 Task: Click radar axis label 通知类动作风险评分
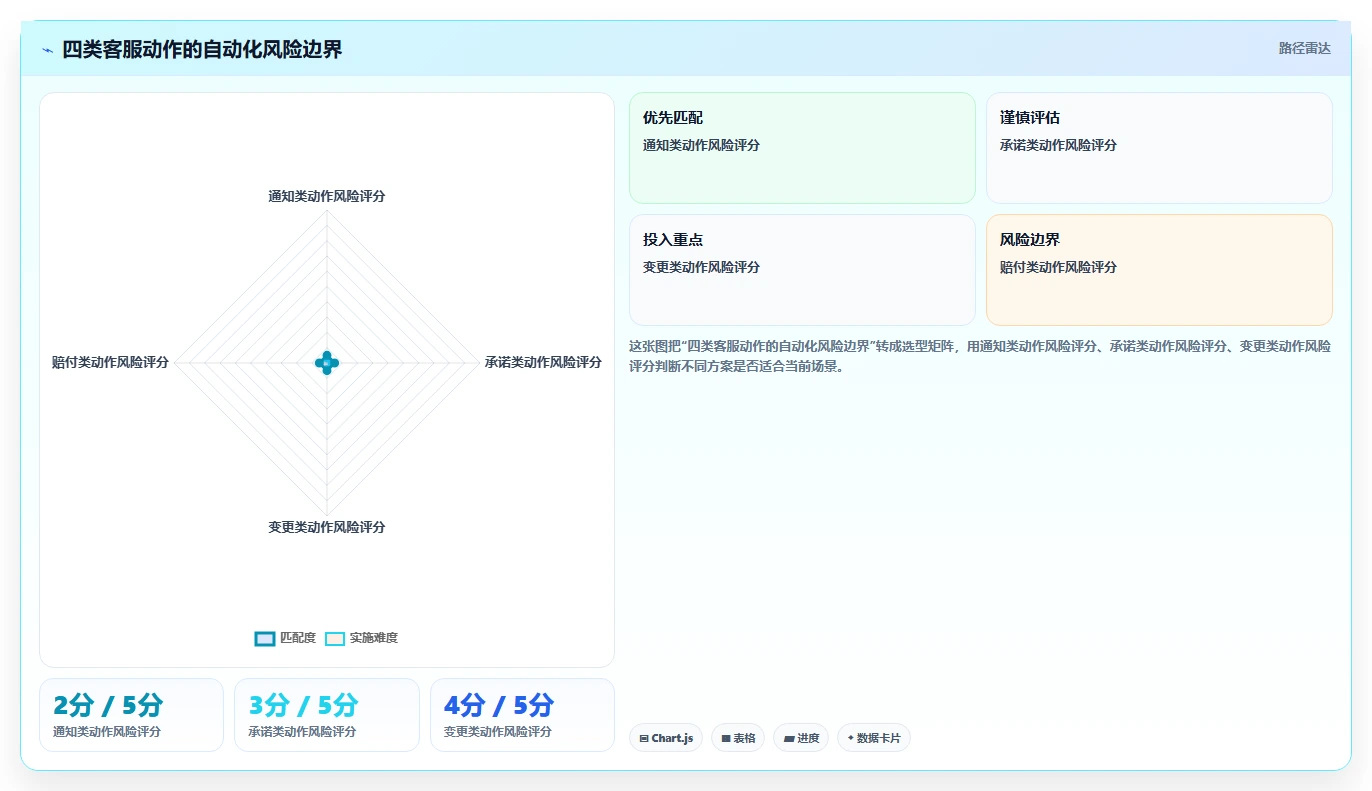(327, 196)
